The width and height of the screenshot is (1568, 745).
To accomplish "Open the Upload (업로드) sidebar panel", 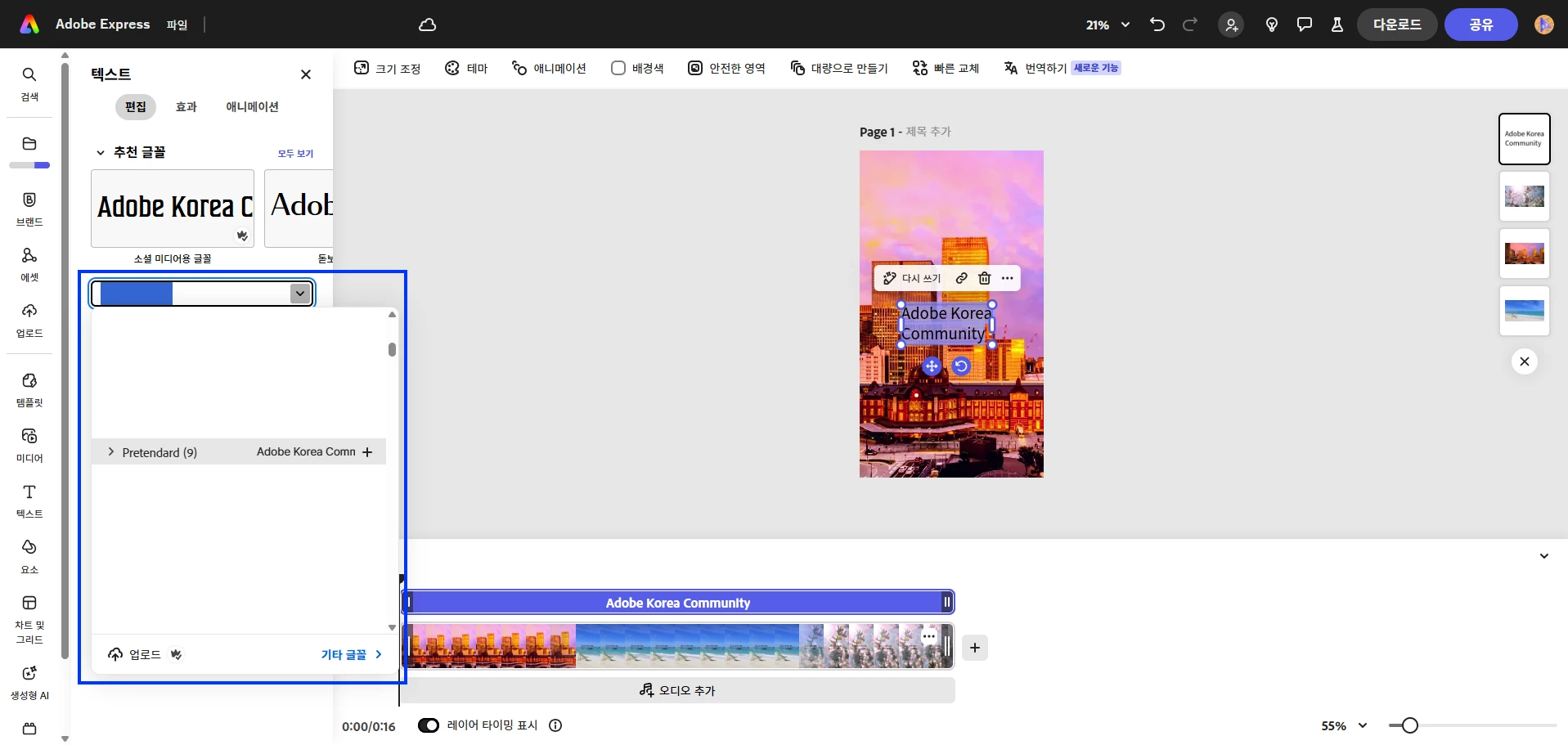I will (29, 320).
